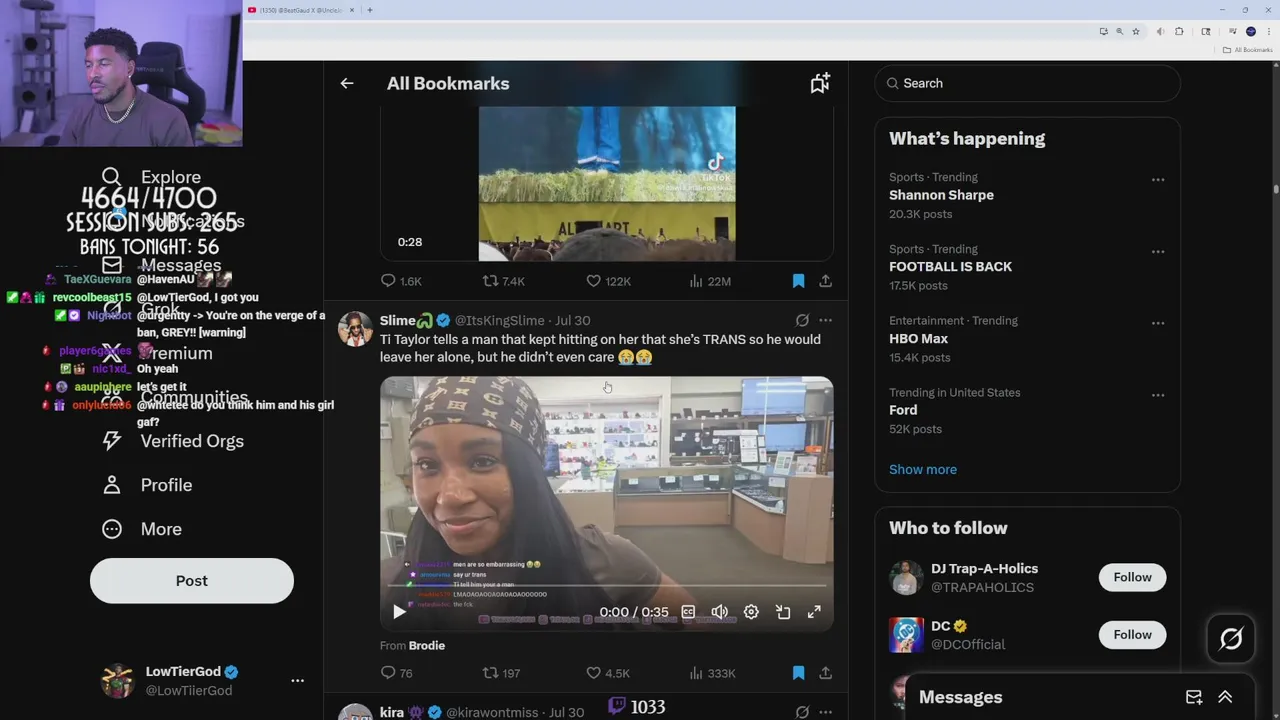Open more options for HBO Max trend
Viewport: 1280px width, 720px height.
coord(1158,324)
